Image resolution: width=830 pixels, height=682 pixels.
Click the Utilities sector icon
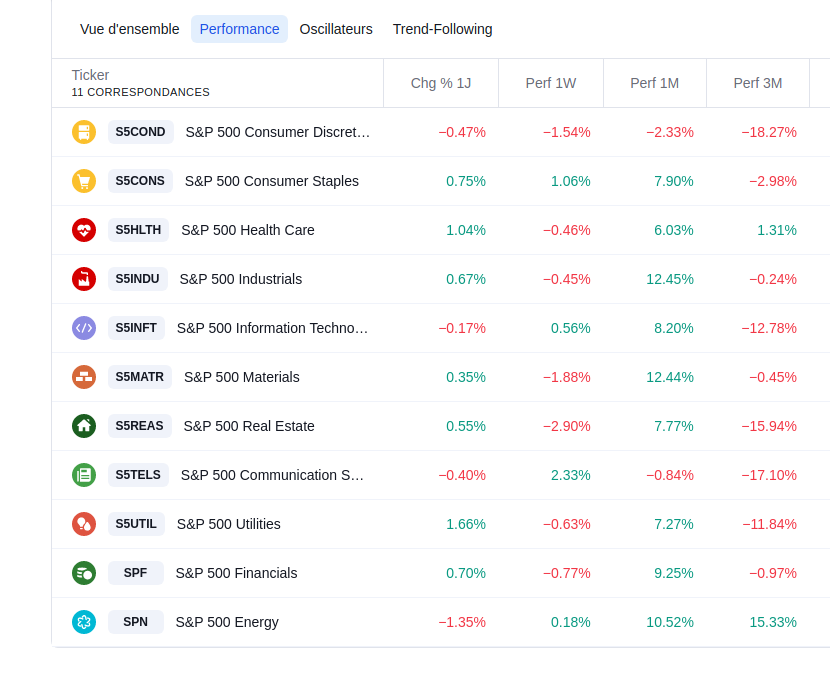84,524
